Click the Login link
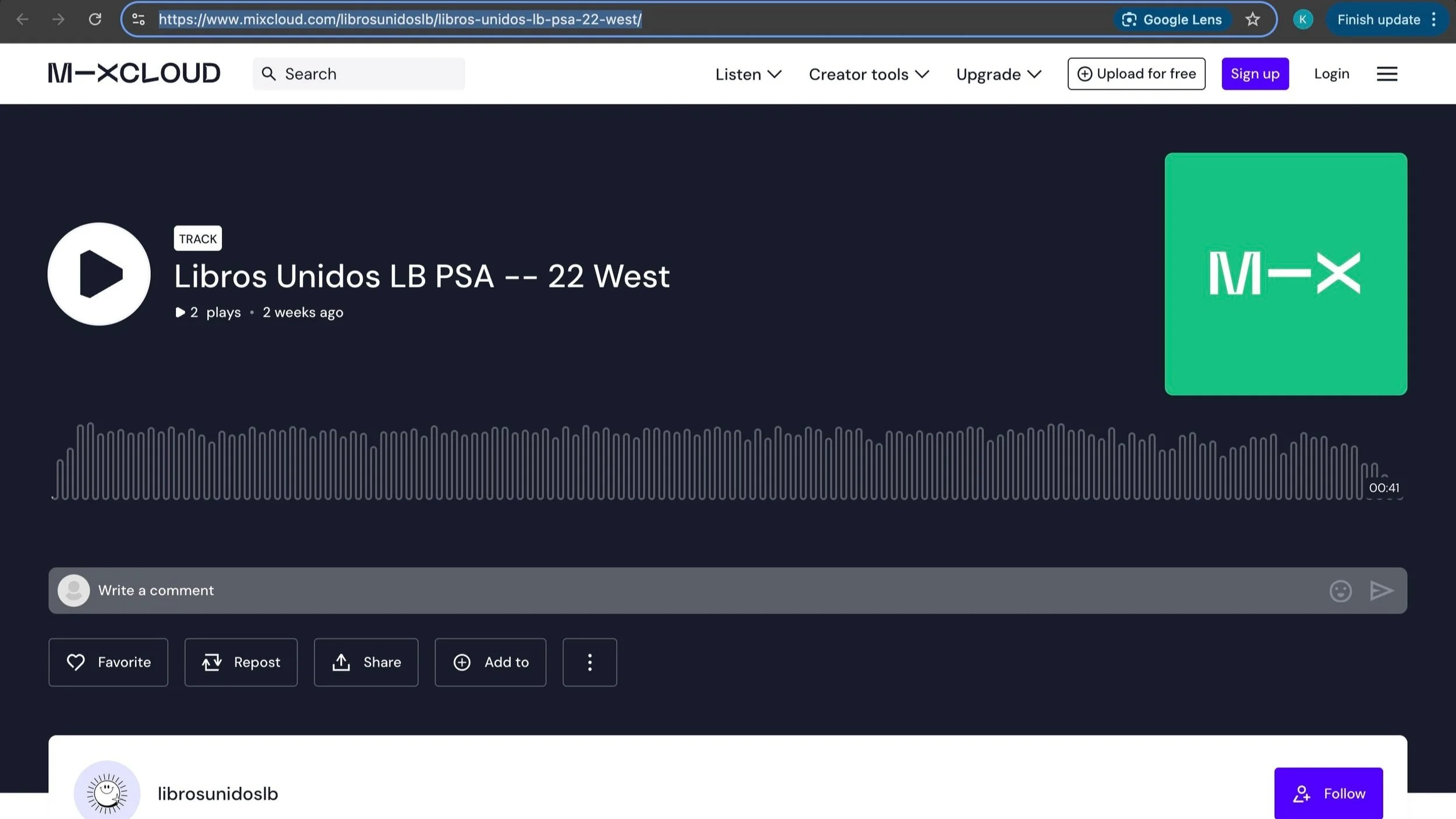 (1331, 74)
